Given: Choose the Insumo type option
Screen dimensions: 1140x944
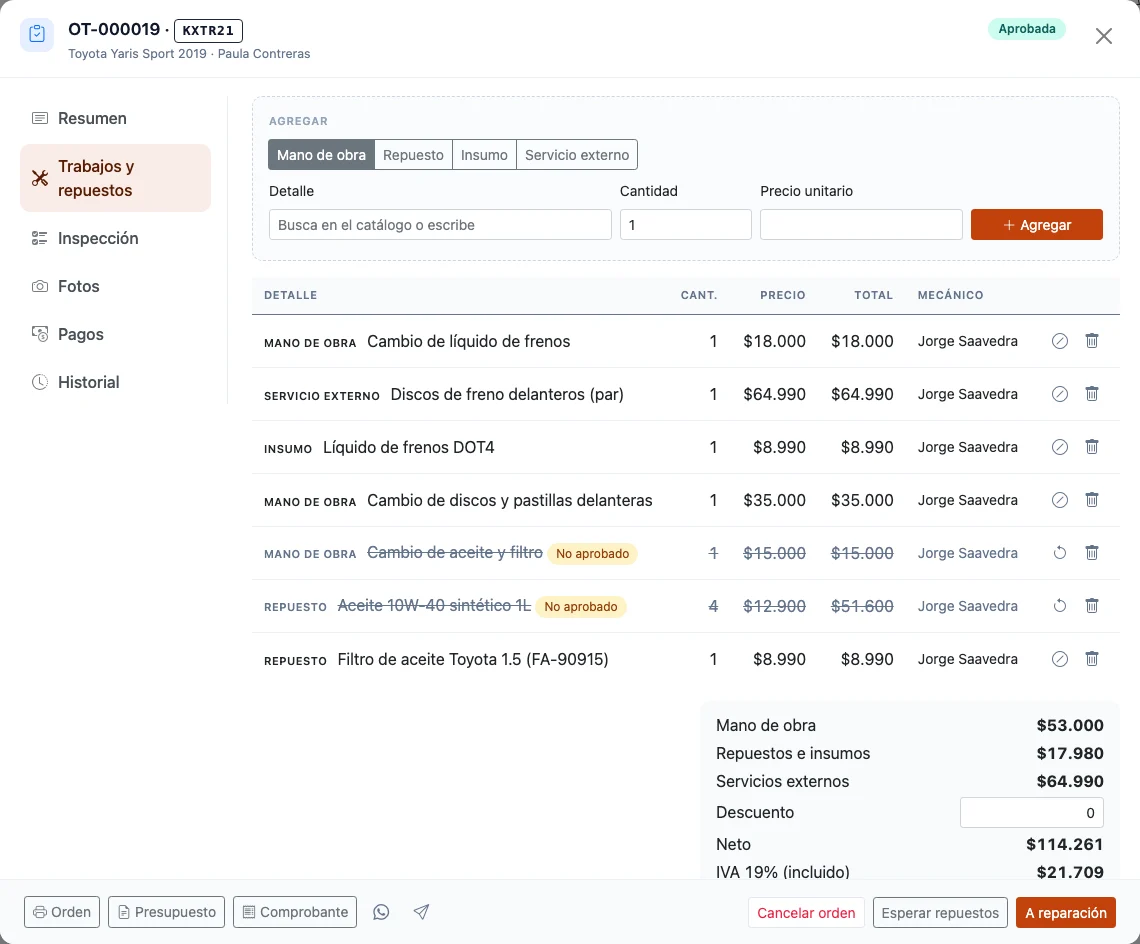Looking at the screenshot, I should (x=484, y=155).
